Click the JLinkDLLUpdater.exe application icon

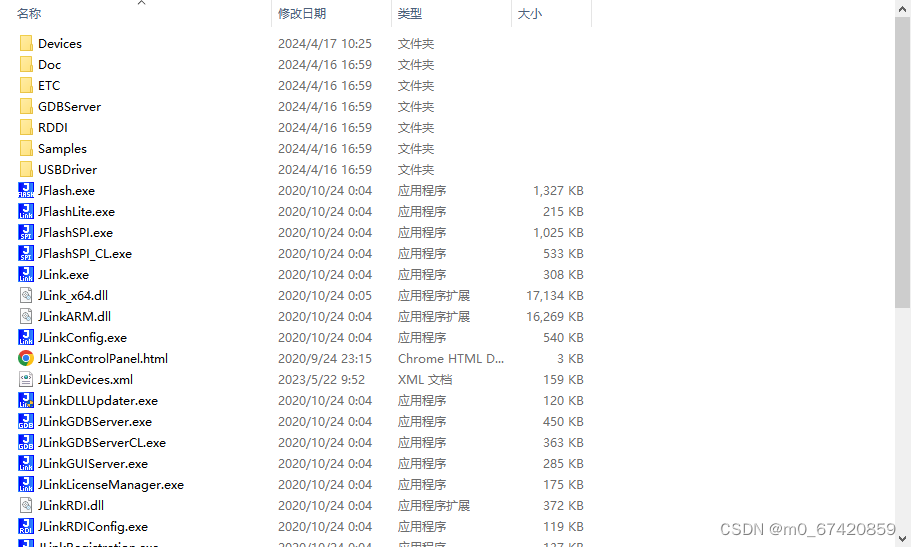pyautogui.click(x=26, y=400)
